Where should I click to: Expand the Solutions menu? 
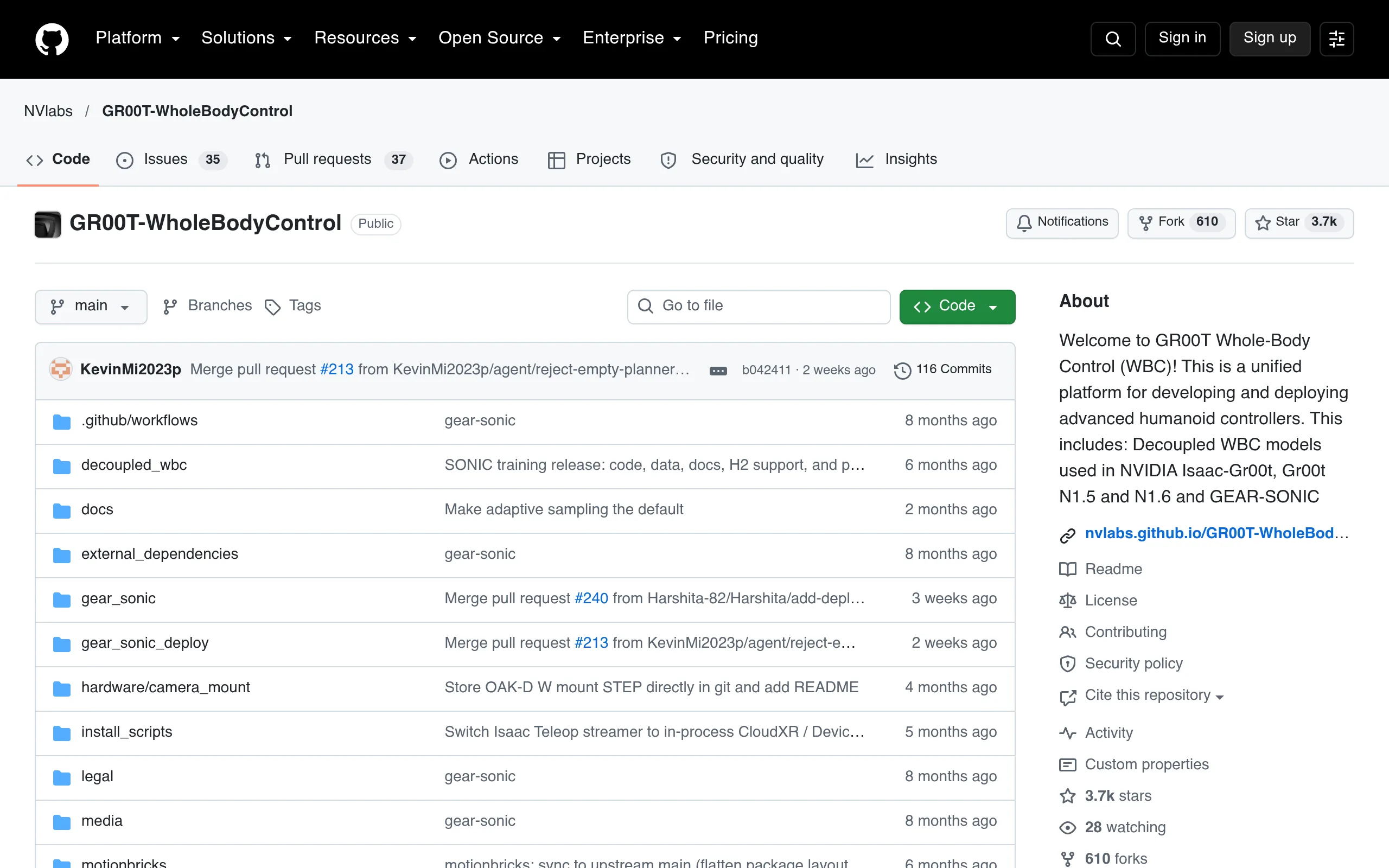point(247,38)
